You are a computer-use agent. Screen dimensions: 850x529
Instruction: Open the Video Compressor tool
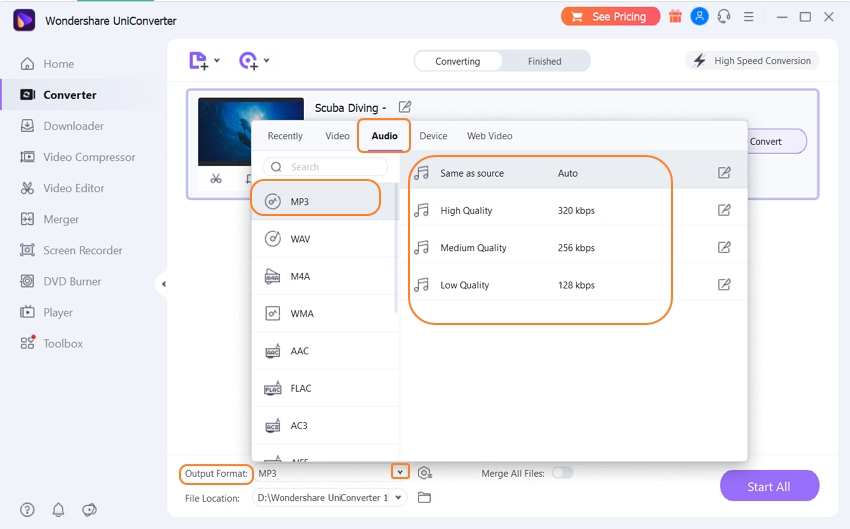point(78,157)
